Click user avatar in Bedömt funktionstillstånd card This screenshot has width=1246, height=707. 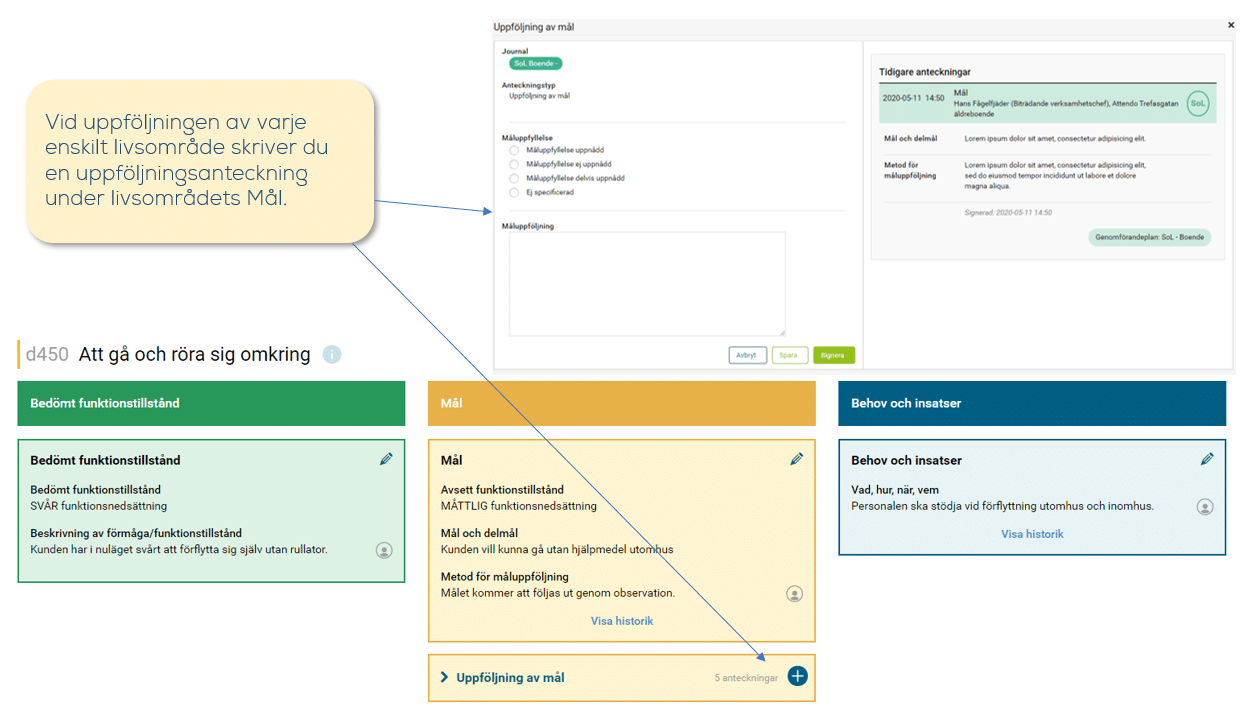click(x=384, y=550)
